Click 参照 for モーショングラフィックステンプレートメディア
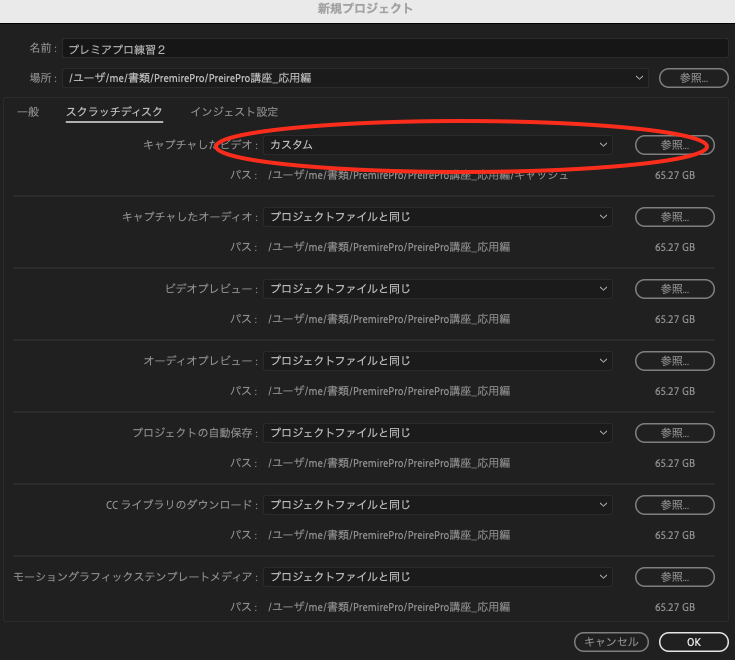This screenshot has height=660, width=735. point(675,577)
